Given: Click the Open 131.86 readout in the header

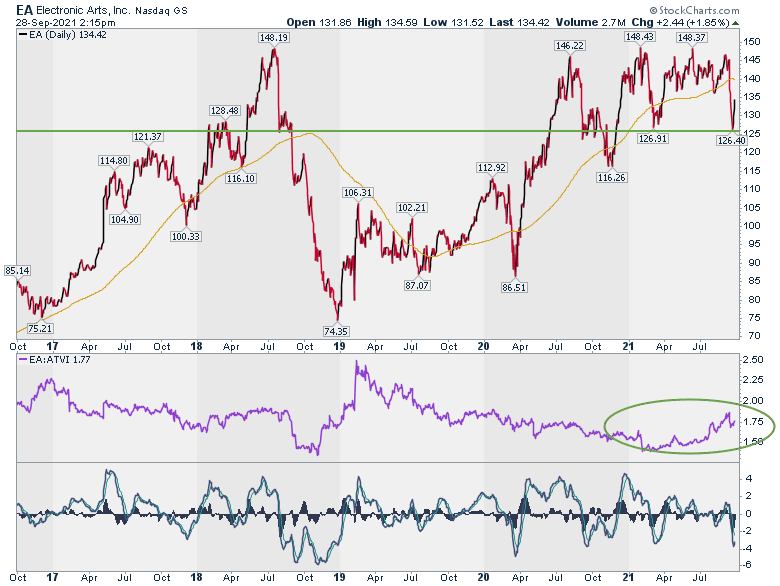Looking at the screenshot, I should 319,23.
